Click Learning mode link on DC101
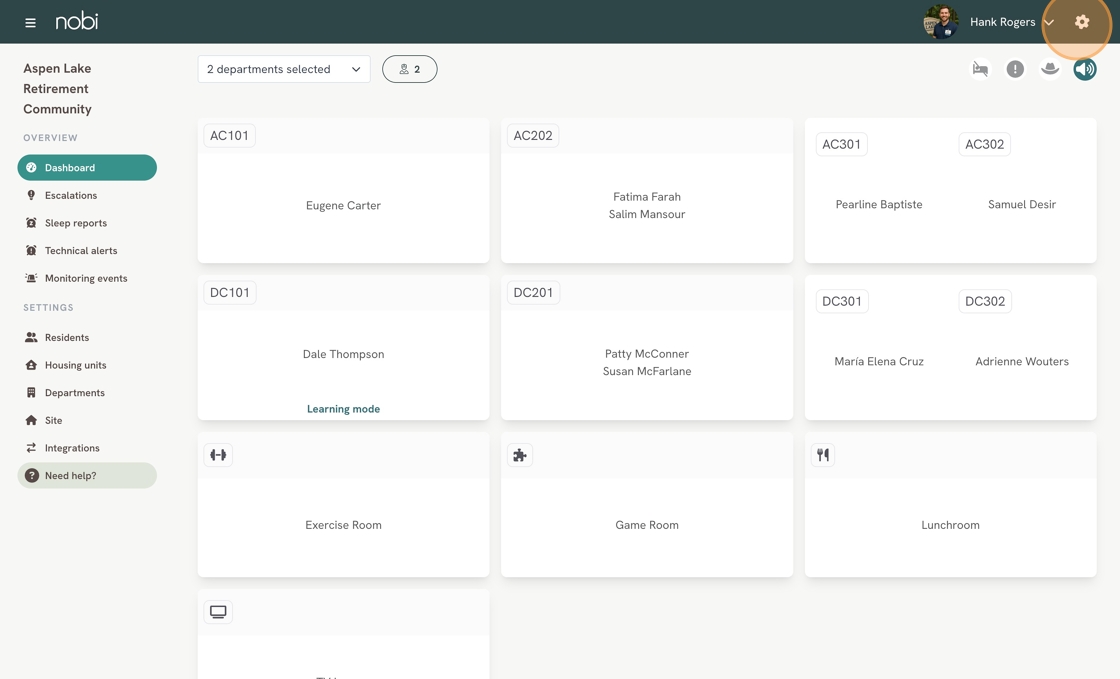The width and height of the screenshot is (1120, 679). point(343,409)
